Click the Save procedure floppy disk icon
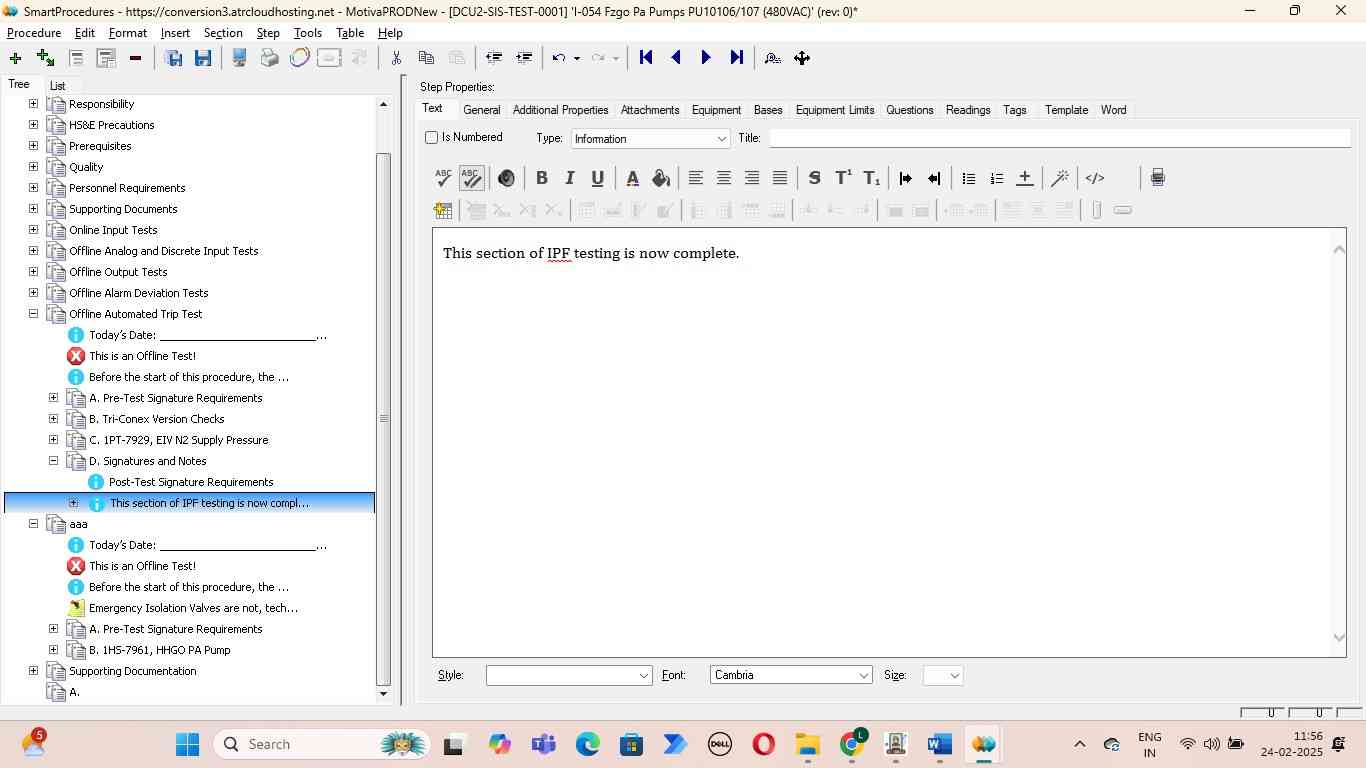This screenshot has height=768, width=1366. pyautogui.click(x=203, y=58)
